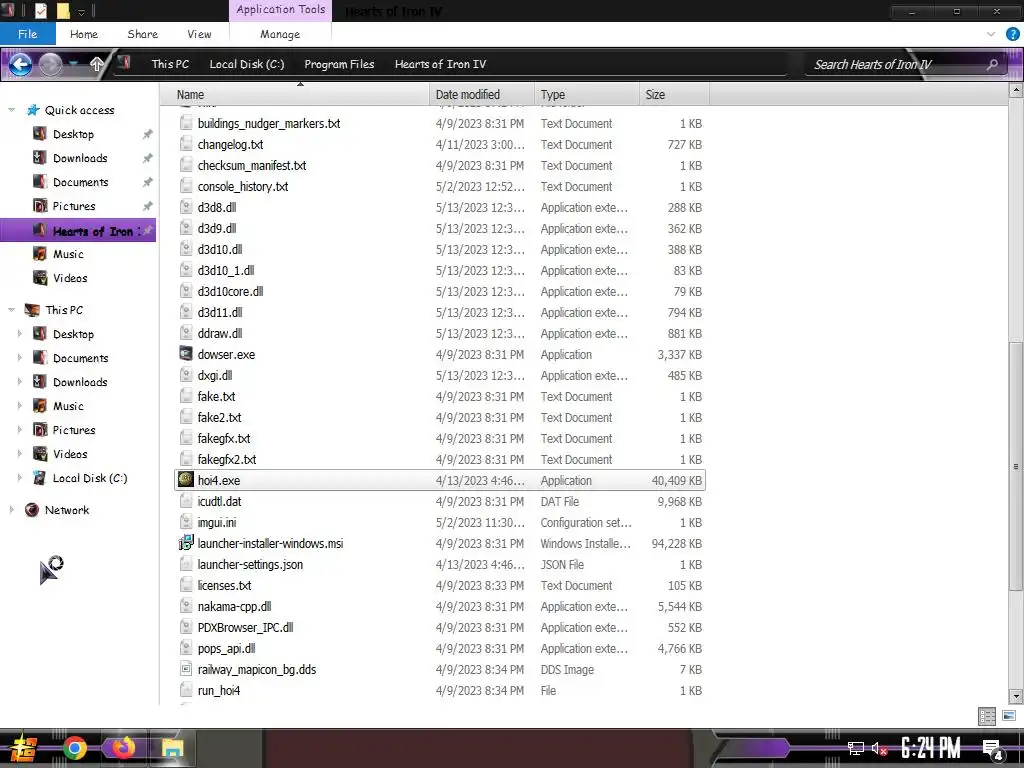The width and height of the screenshot is (1024, 768).
Task: Switch to the Share ribbon tab
Action: pyautogui.click(x=142, y=34)
